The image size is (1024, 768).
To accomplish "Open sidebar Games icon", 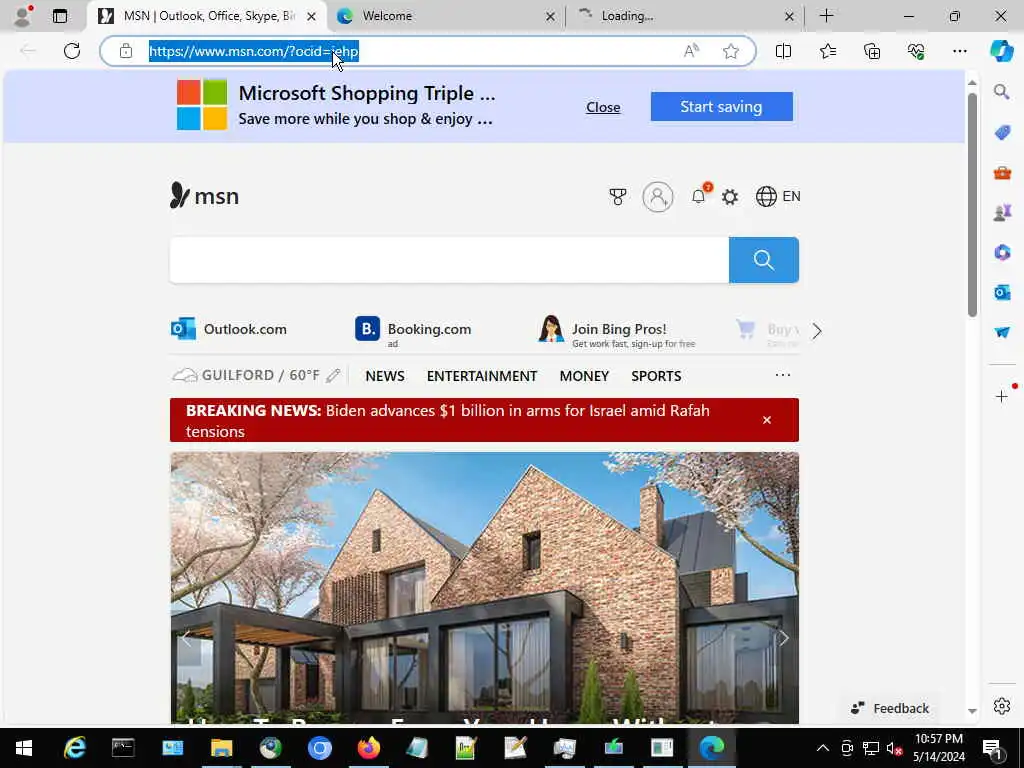I will point(1002,212).
